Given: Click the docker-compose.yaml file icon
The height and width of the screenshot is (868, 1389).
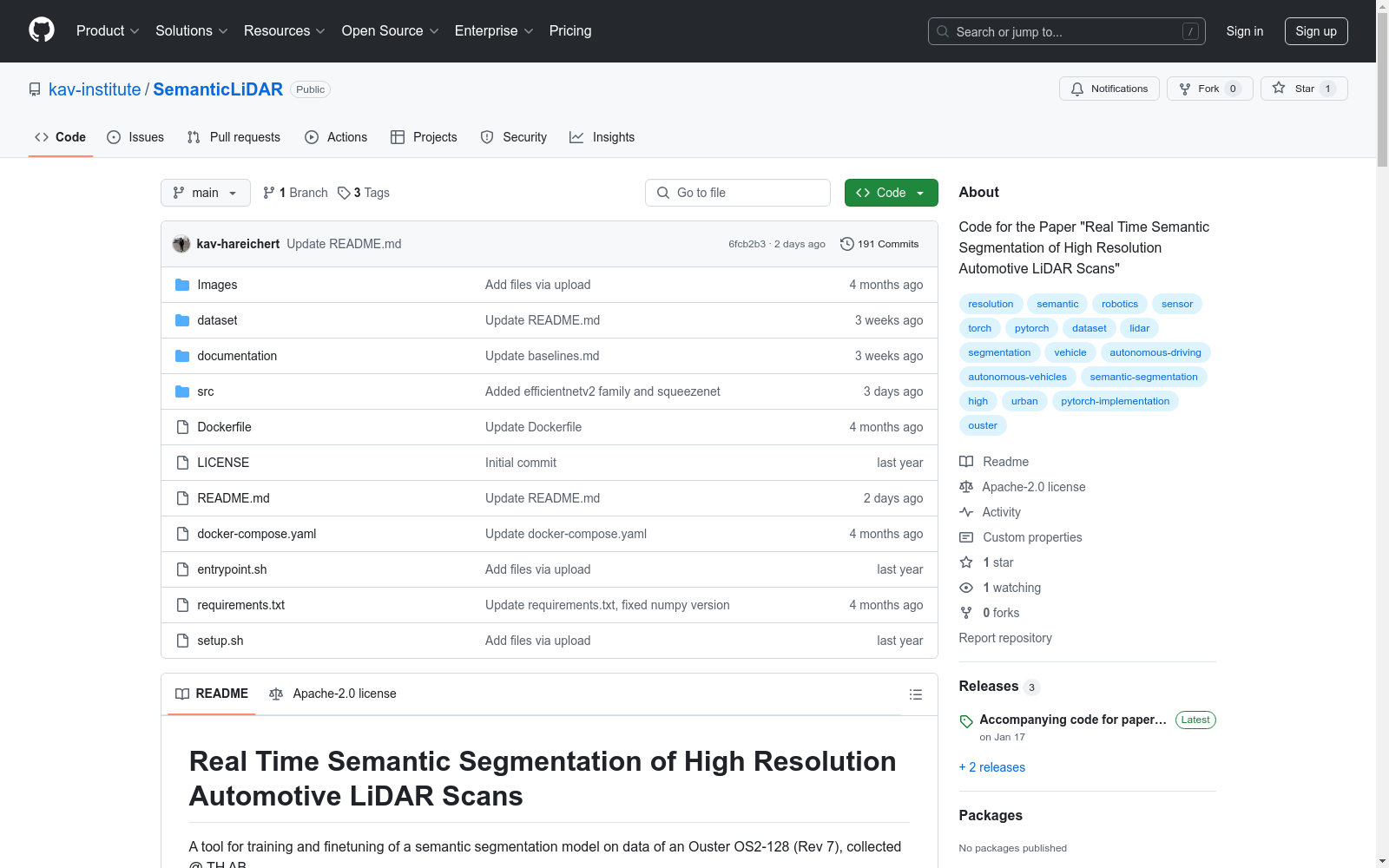Looking at the screenshot, I should point(182,534).
